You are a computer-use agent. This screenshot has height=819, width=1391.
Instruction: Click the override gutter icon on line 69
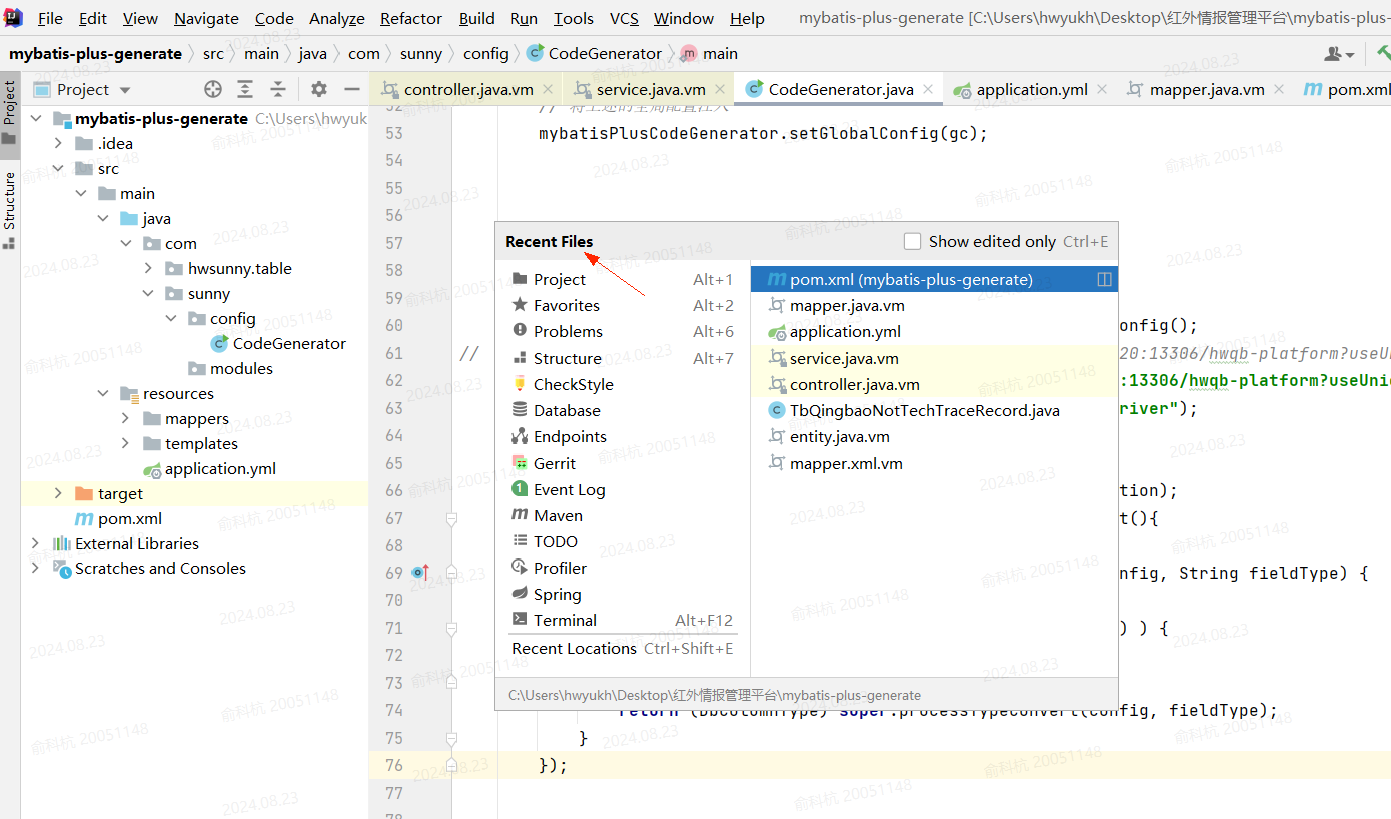tap(420, 573)
